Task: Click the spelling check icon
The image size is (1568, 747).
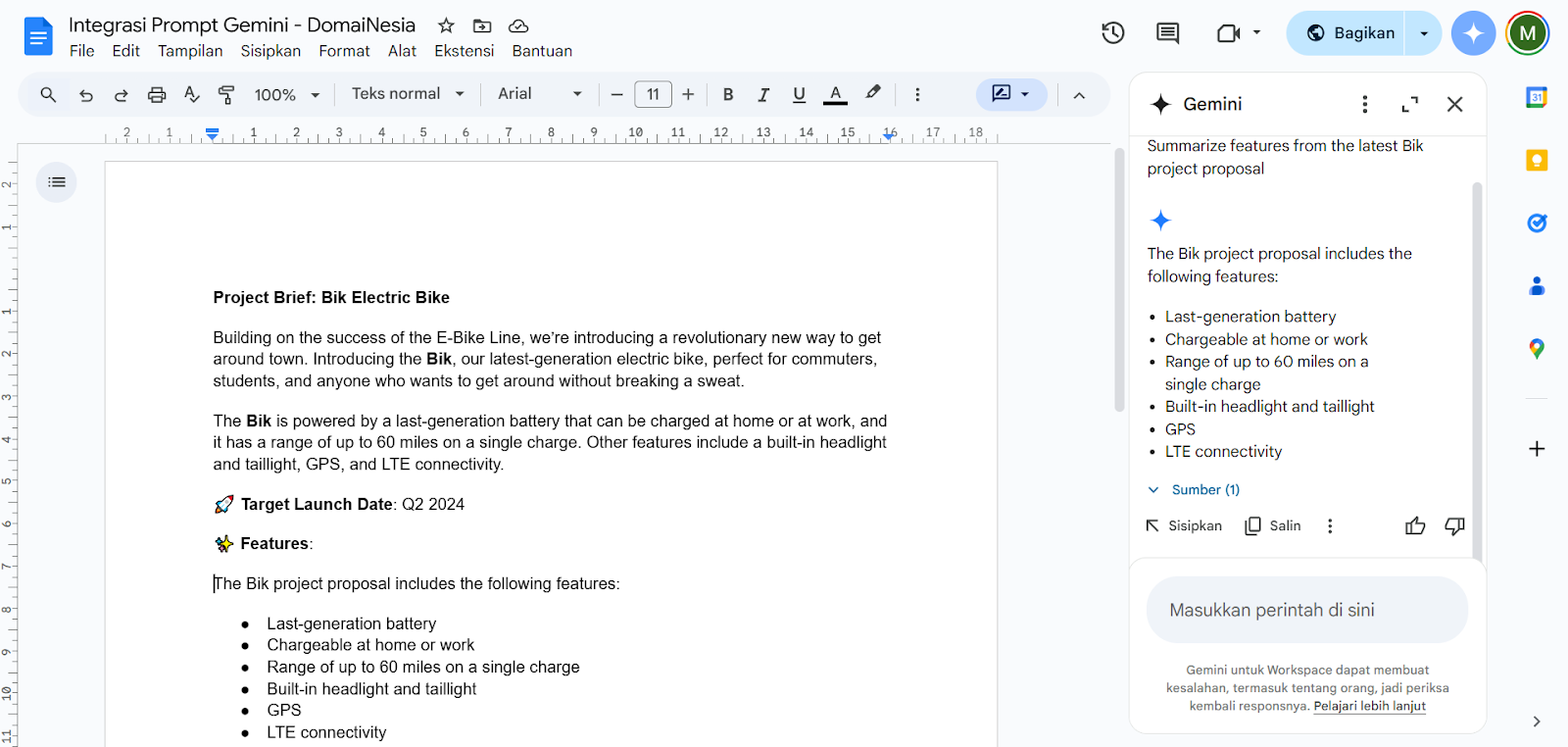Action: pos(192,95)
